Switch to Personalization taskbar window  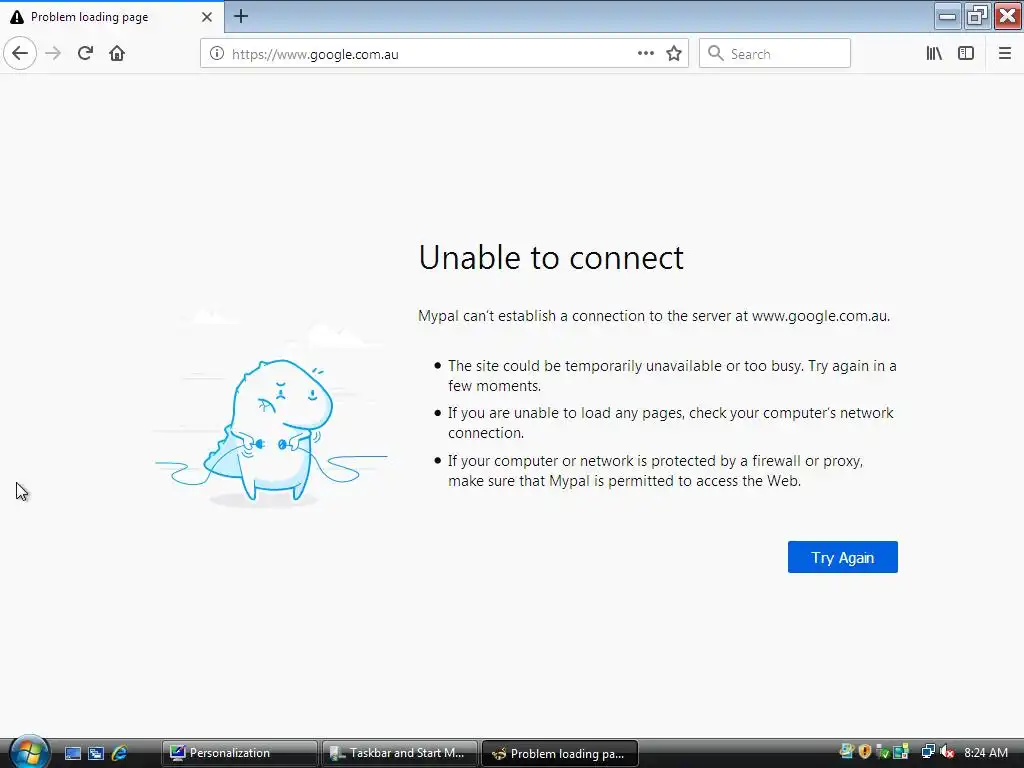pos(240,753)
